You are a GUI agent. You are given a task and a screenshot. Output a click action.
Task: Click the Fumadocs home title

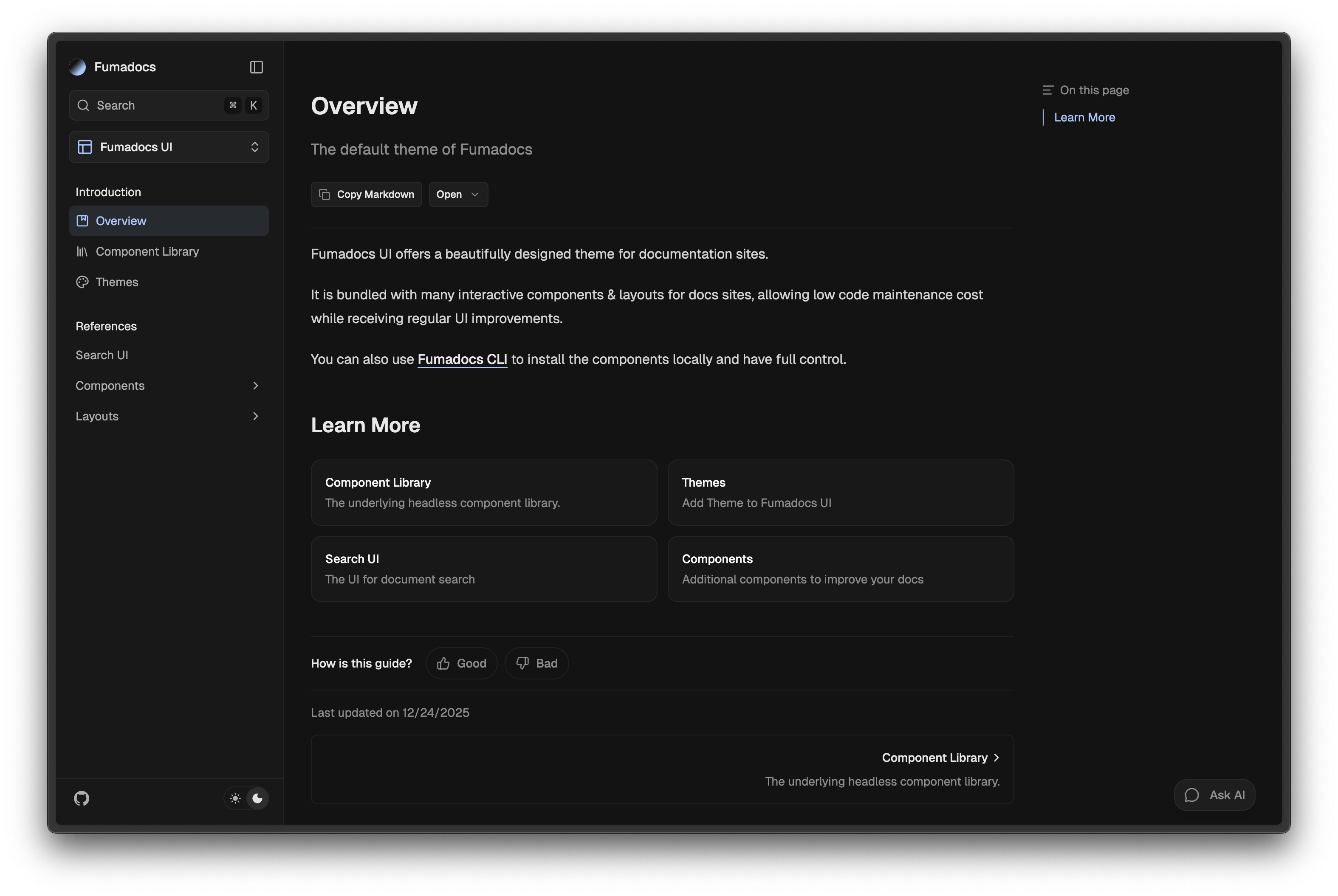pyautogui.click(x=124, y=67)
